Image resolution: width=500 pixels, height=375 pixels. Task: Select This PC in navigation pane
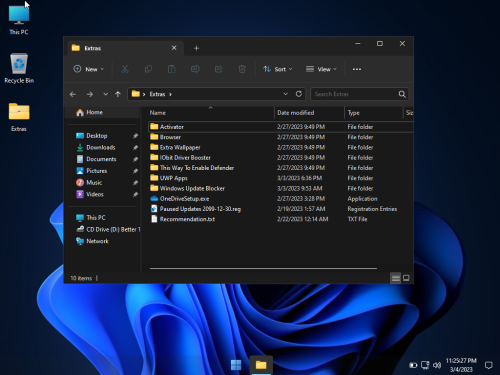91,218
